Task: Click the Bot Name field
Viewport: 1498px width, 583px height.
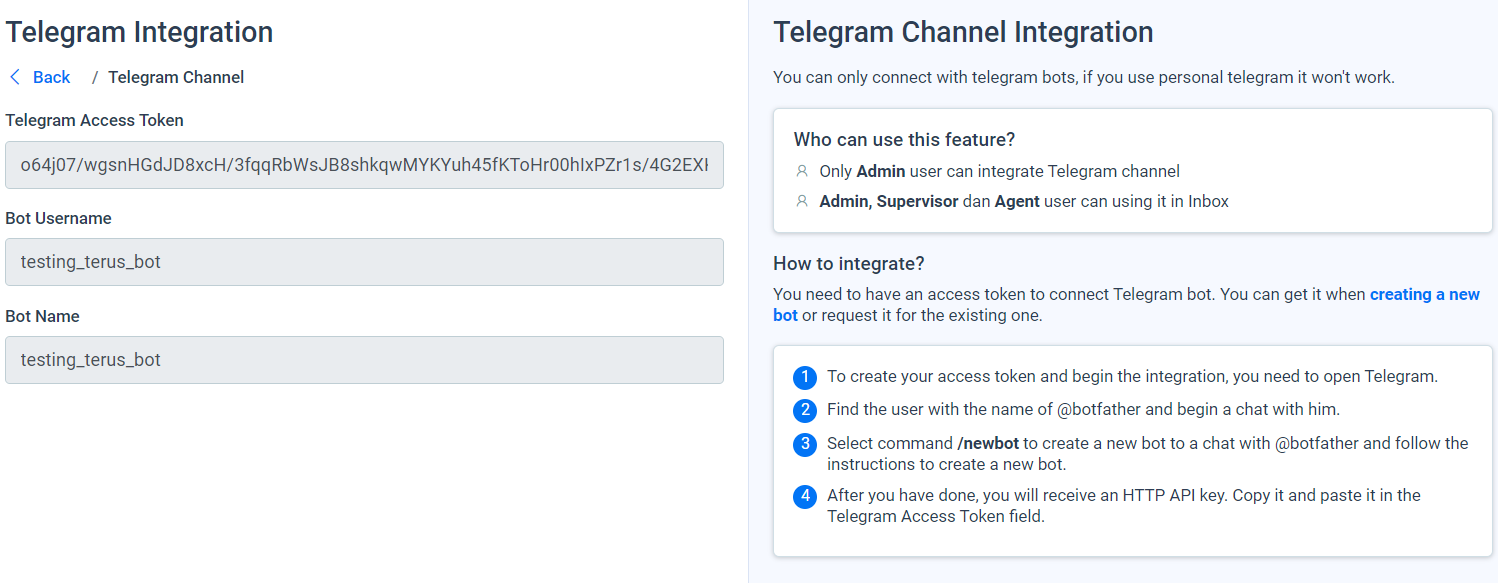Action: [364, 360]
